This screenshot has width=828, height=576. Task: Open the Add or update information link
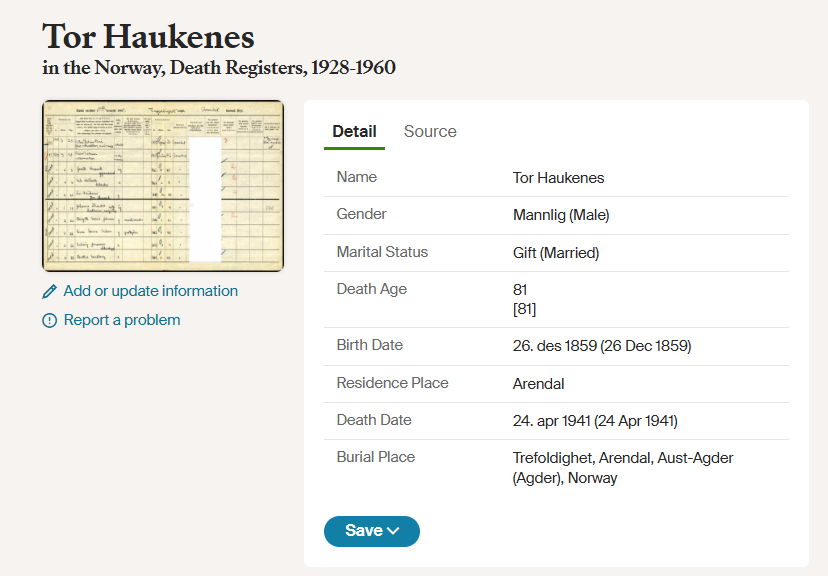(150, 290)
